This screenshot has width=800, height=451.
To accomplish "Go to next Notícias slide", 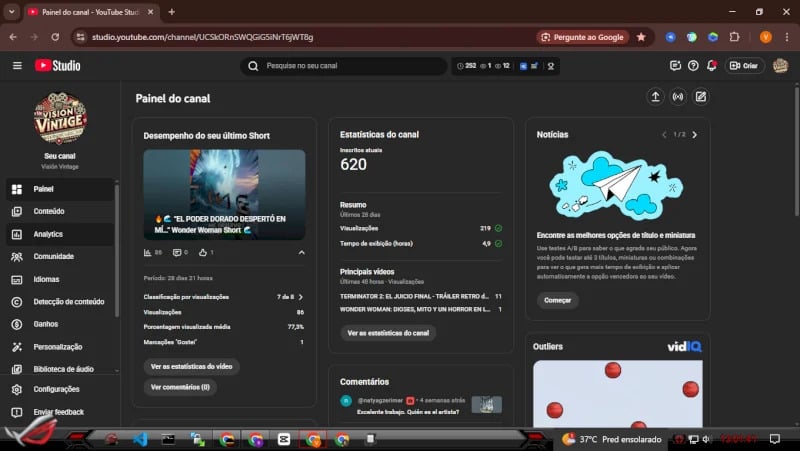I will click(x=695, y=134).
